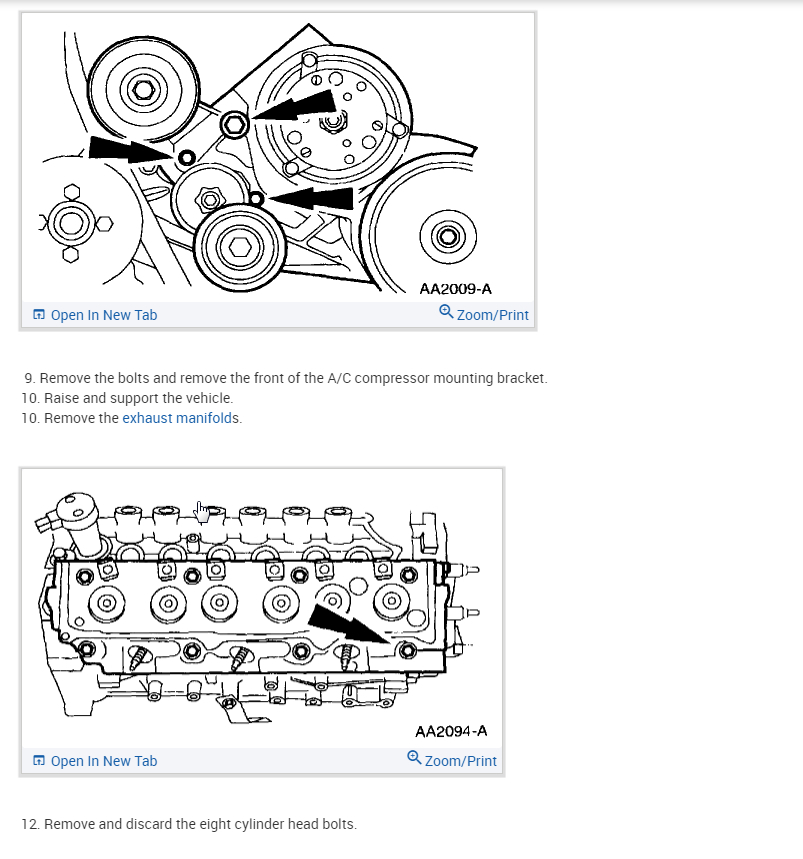Image resolution: width=803 pixels, height=859 pixels.
Task: Click the oil filler cap in cylinder head diagram
Action: coord(78,518)
